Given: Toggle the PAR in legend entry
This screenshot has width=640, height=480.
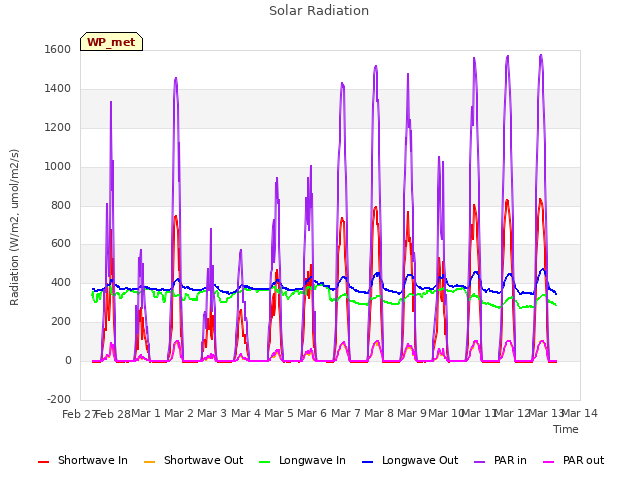Looking at the screenshot, I should click(500, 460).
